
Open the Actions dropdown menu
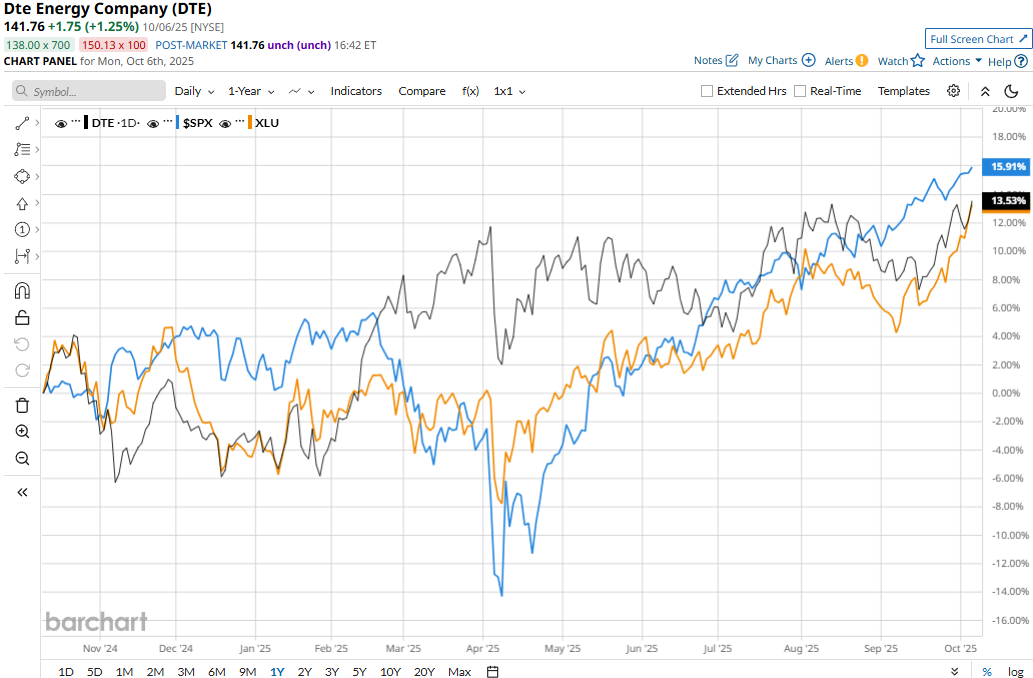(957, 61)
